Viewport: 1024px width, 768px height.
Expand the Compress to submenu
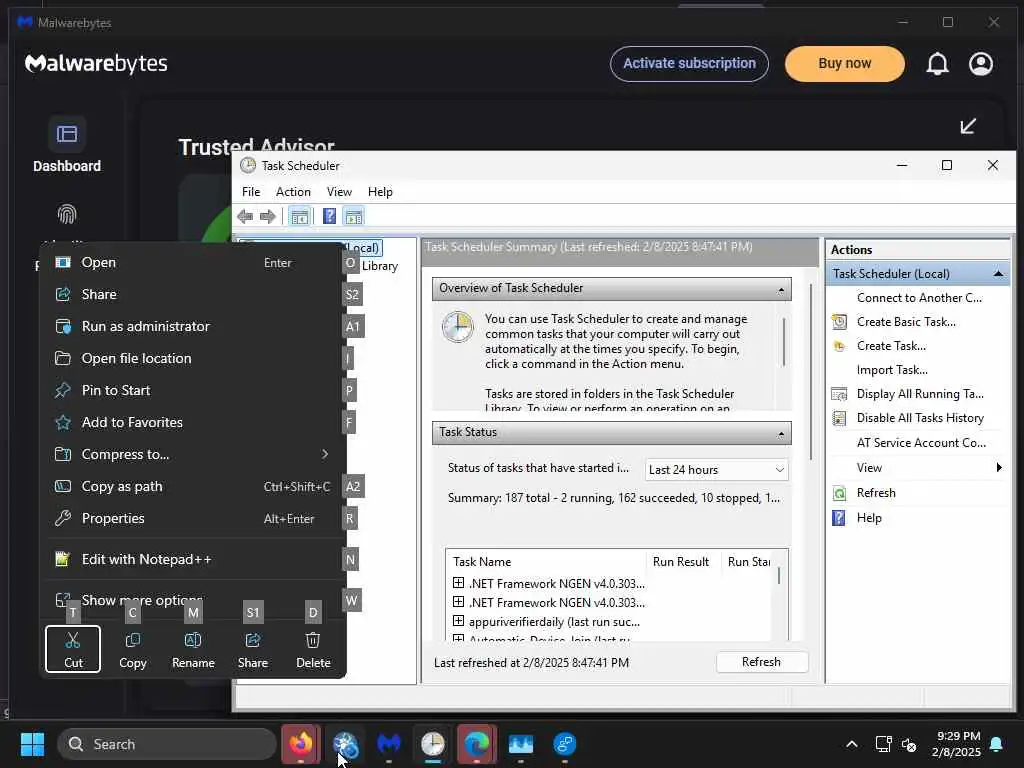pyautogui.click(x=325, y=454)
